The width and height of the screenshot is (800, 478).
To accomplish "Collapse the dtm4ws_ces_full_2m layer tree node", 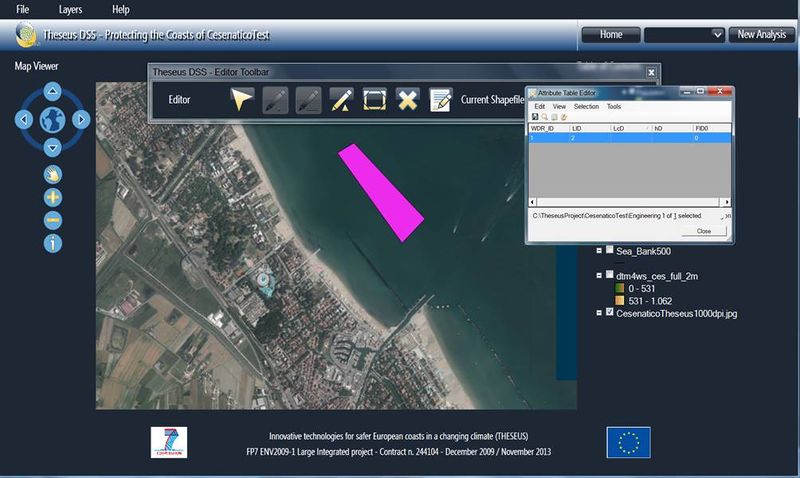I will coord(598,275).
